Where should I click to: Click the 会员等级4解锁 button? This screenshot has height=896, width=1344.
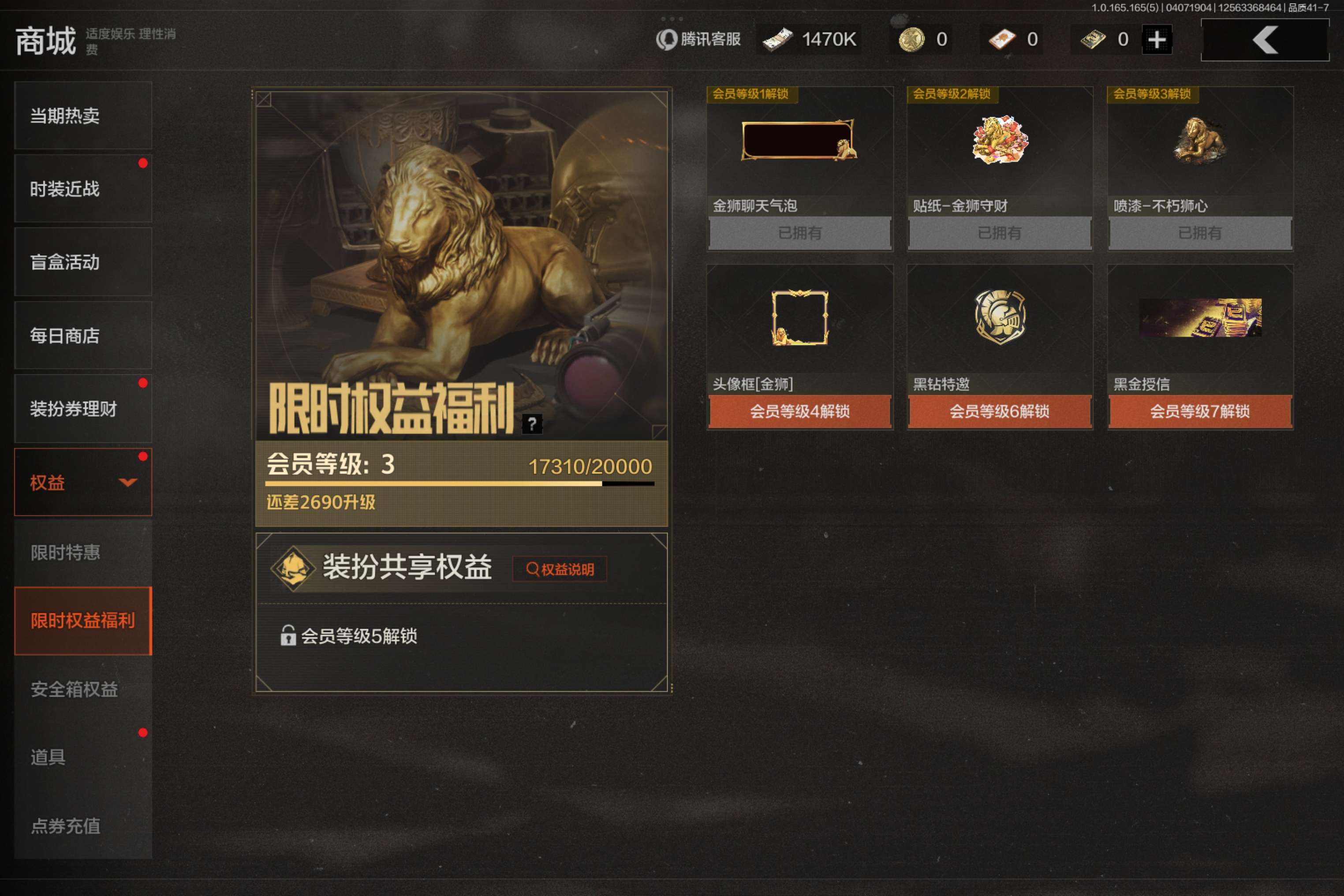tap(799, 411)
